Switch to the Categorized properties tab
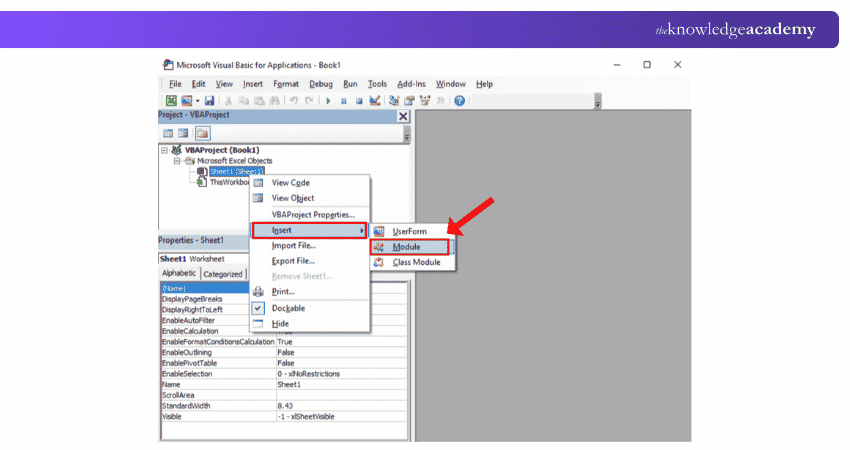Viewport: 850px width, 450px height. (x=223, y=274)
